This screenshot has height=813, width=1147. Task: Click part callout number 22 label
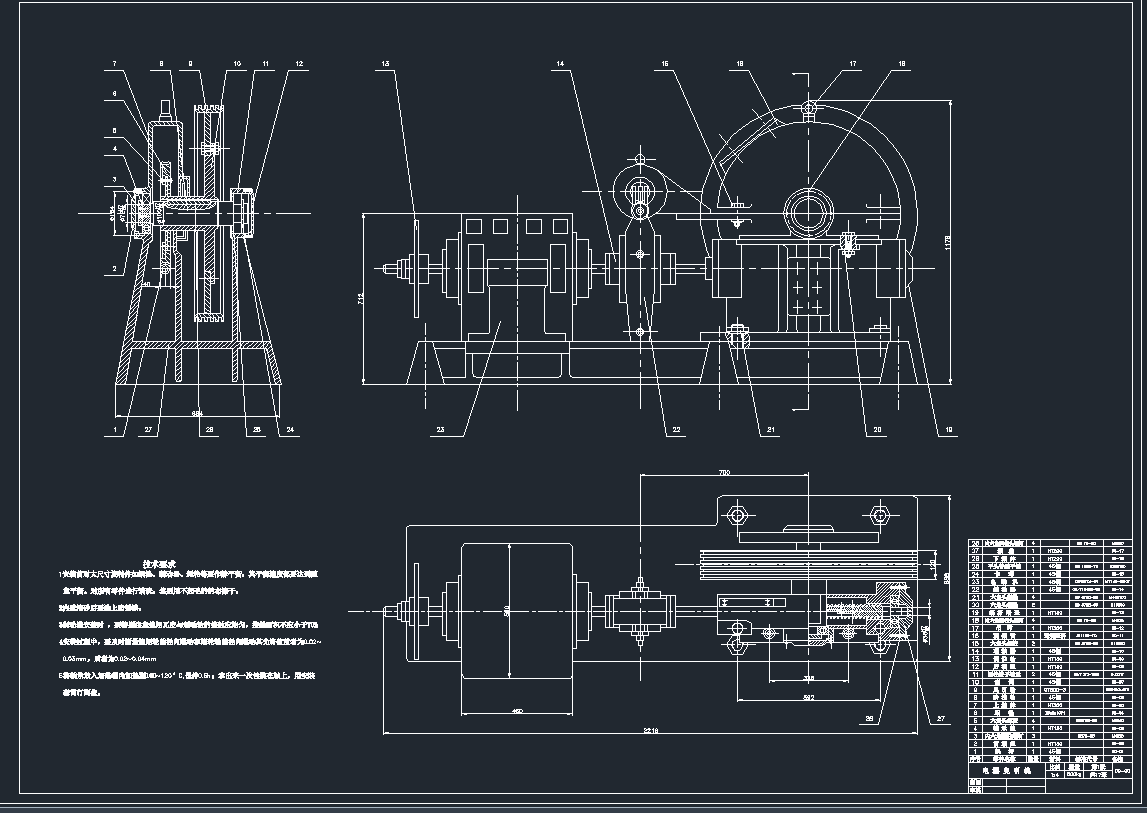click(x=677, y=430)
